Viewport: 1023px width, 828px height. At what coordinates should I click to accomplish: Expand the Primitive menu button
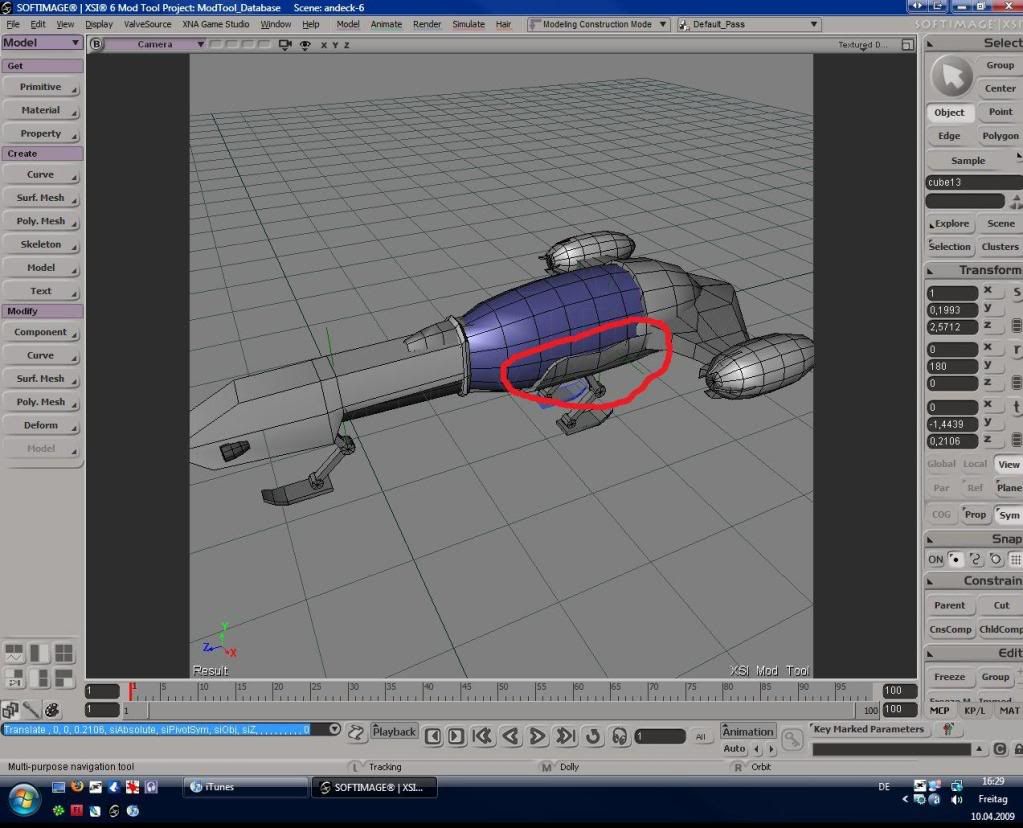click(42, 87)
